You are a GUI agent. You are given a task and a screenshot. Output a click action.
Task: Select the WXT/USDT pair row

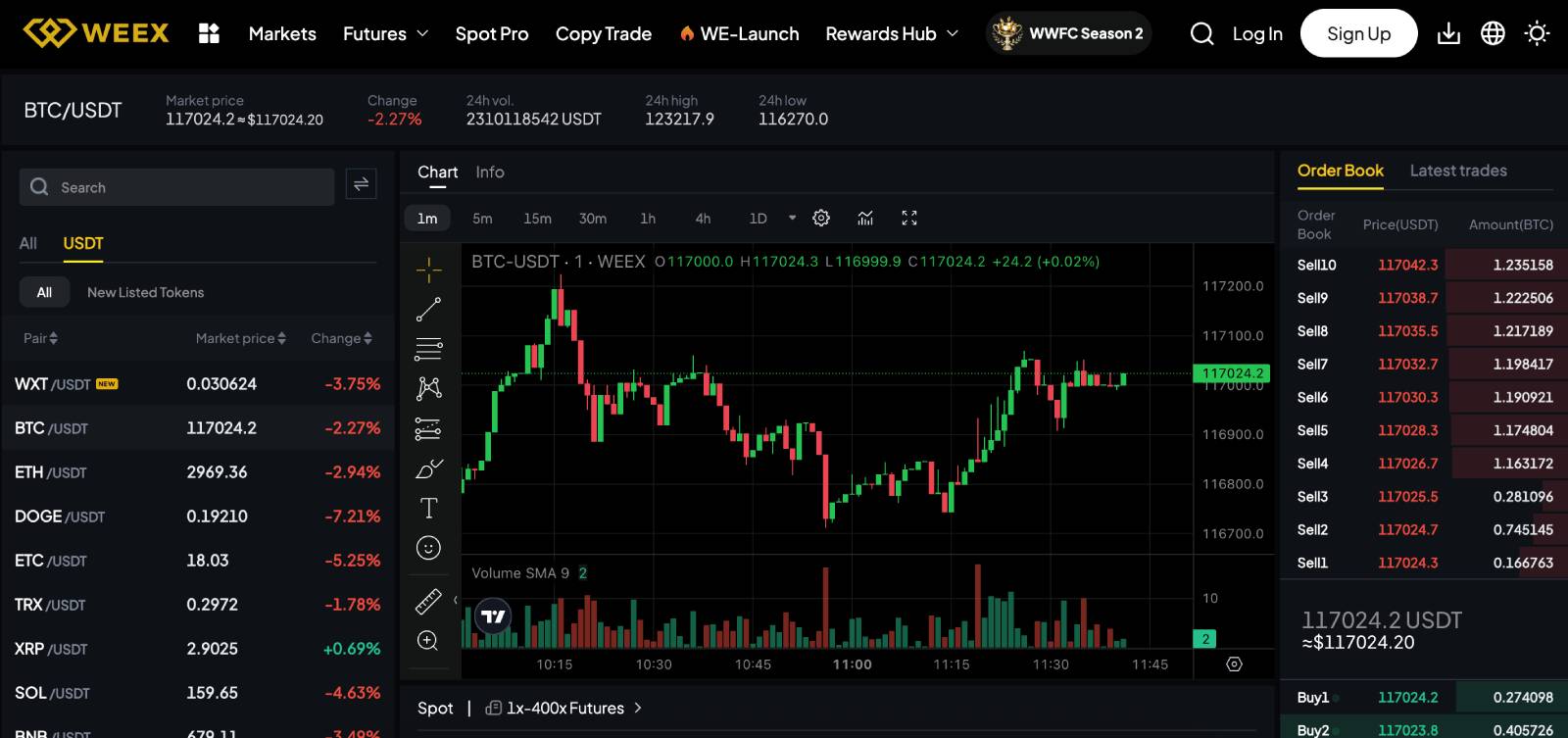(197, 384)
